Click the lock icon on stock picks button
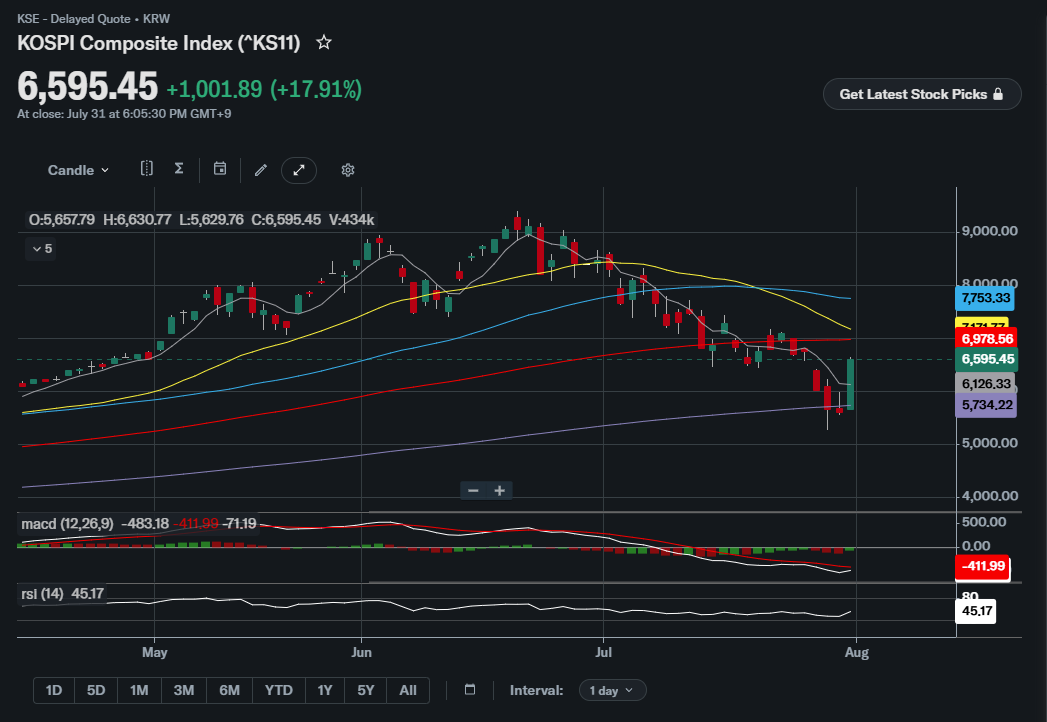Image resolution: width=1047 pixels, height=722 pixels. point(998,94)
